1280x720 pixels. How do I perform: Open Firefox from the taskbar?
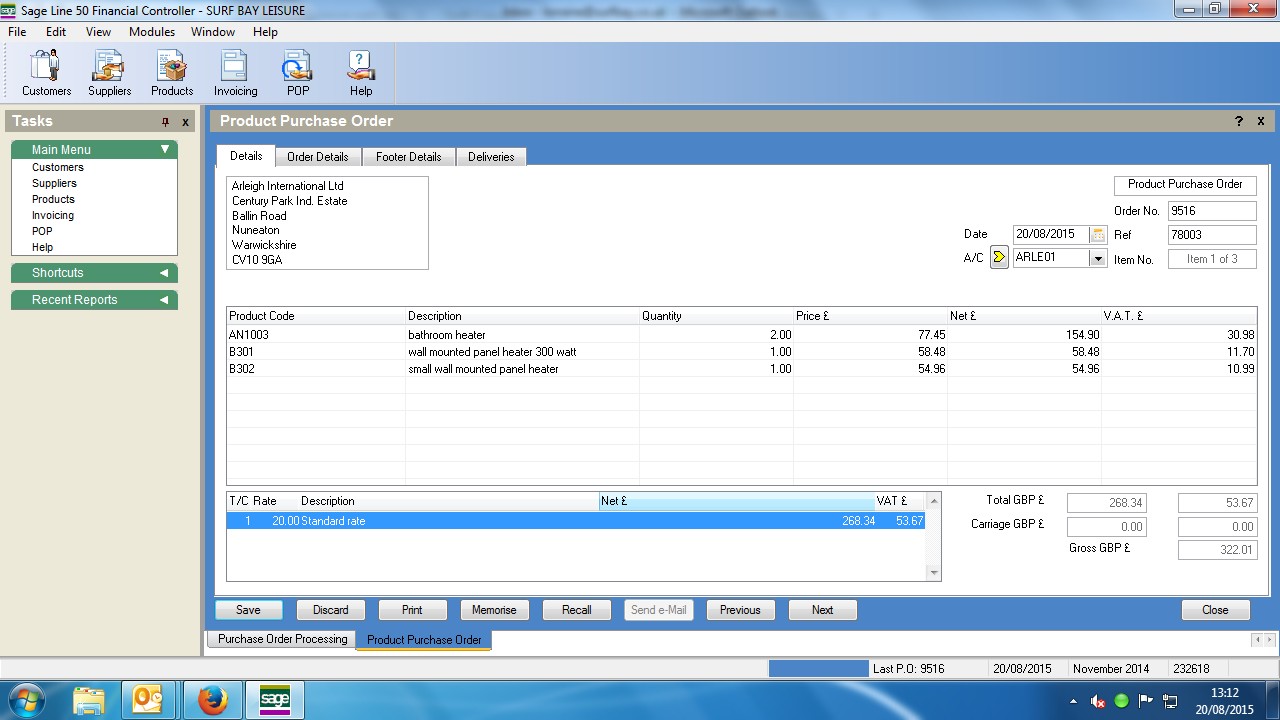pos(212,699)
